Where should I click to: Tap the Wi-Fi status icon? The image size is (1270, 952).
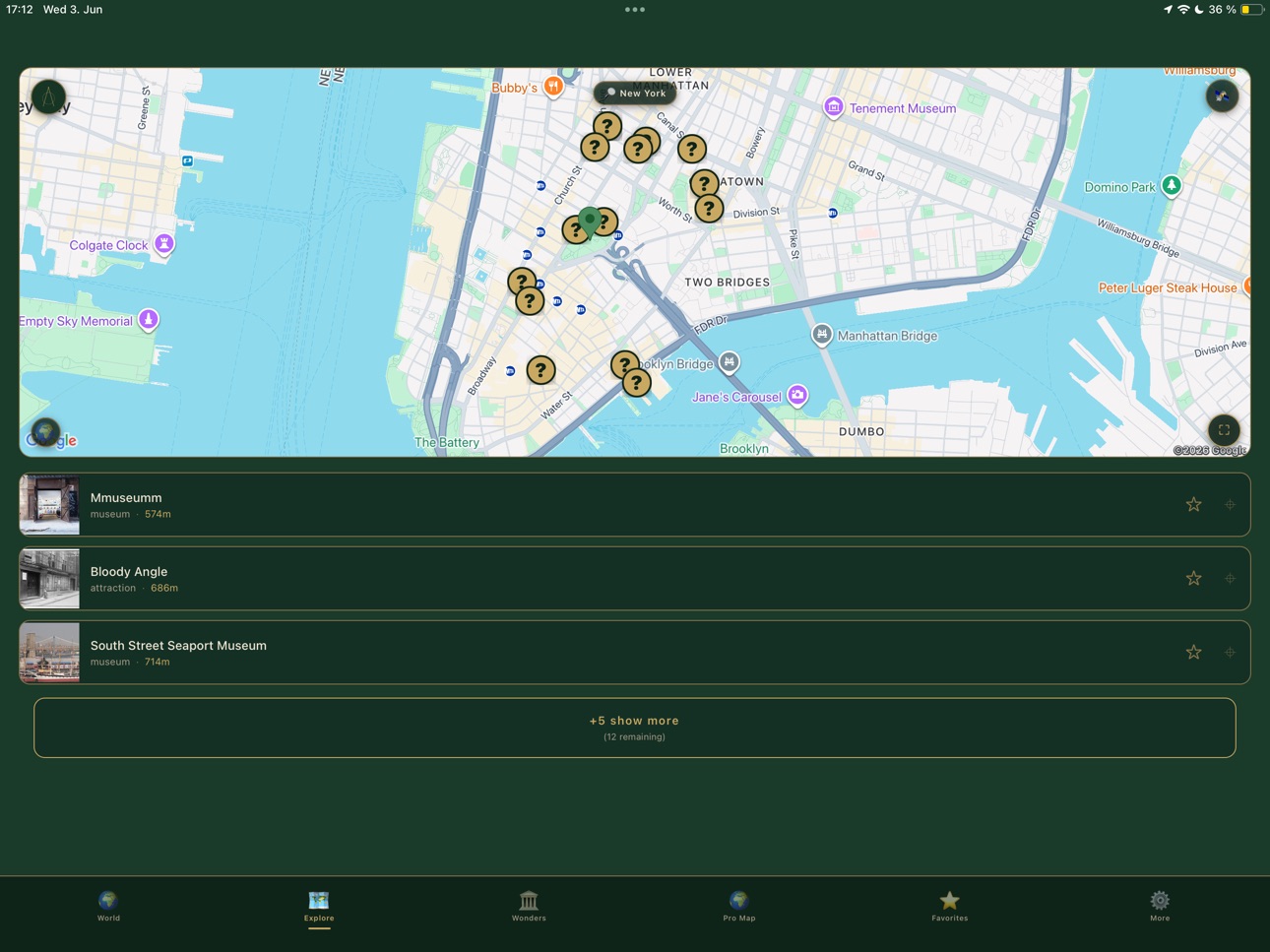1183,10
